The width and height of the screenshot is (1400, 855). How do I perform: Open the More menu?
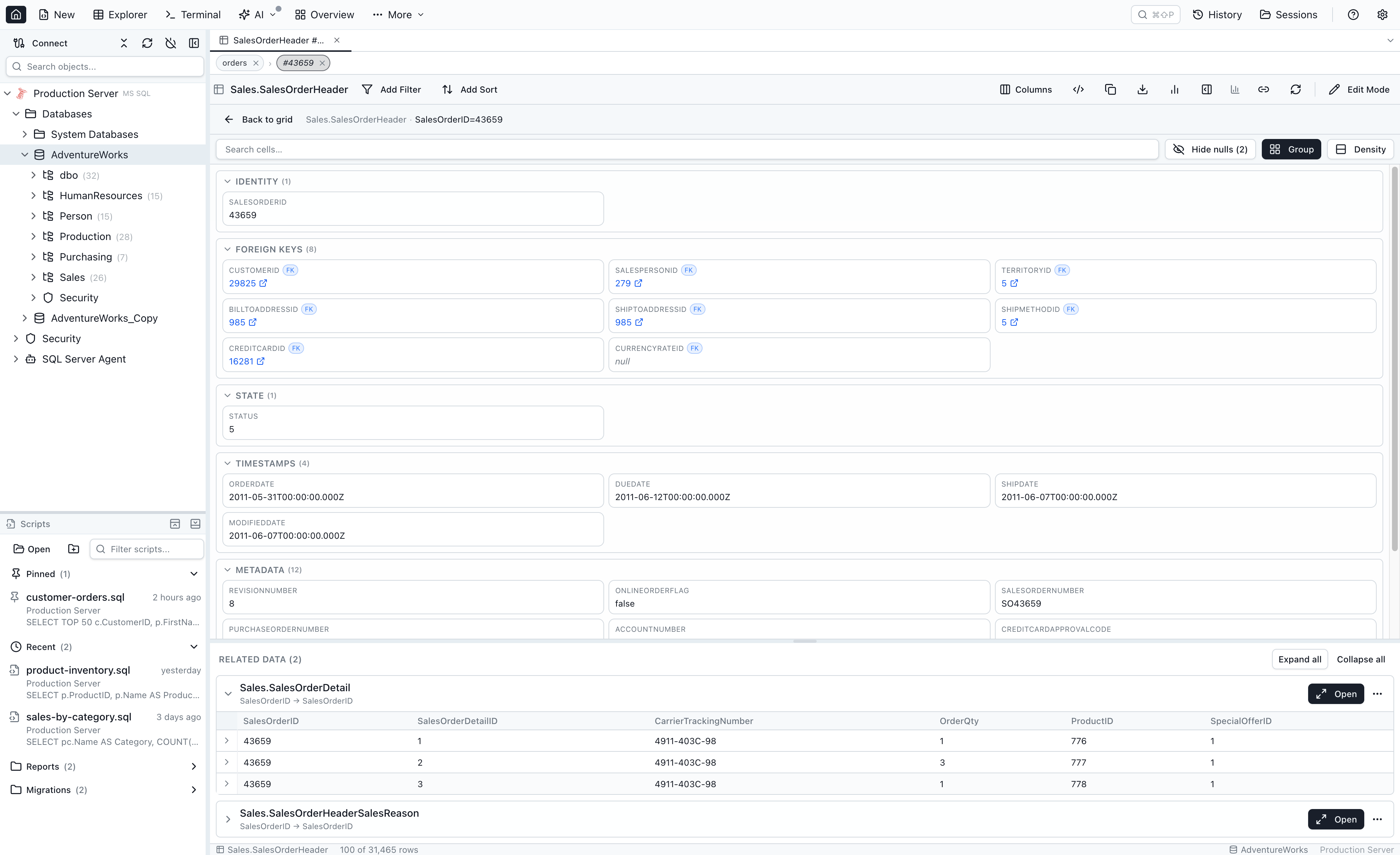tap(398, 15)
